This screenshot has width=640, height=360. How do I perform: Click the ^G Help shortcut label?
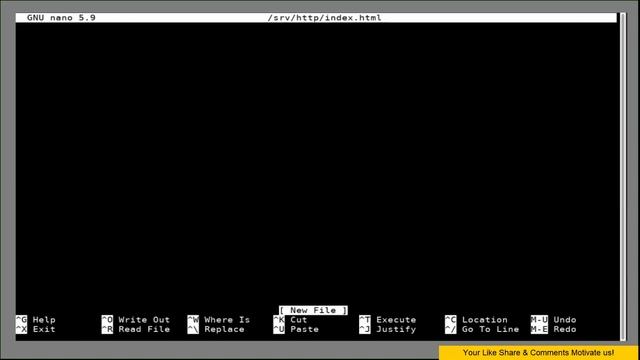pos(36,320)
